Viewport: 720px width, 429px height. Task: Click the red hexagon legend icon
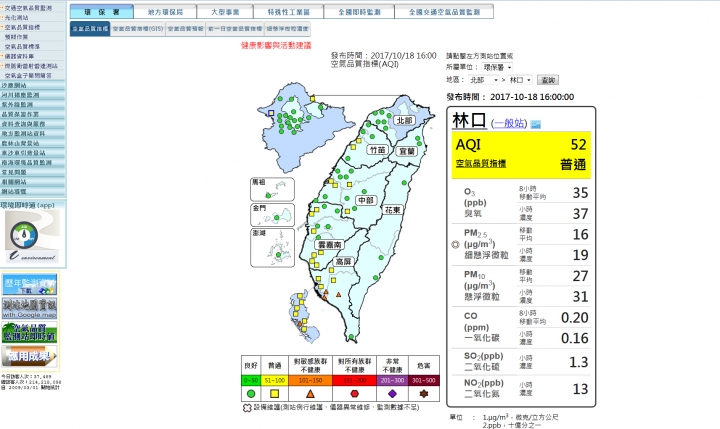[354, 394]
